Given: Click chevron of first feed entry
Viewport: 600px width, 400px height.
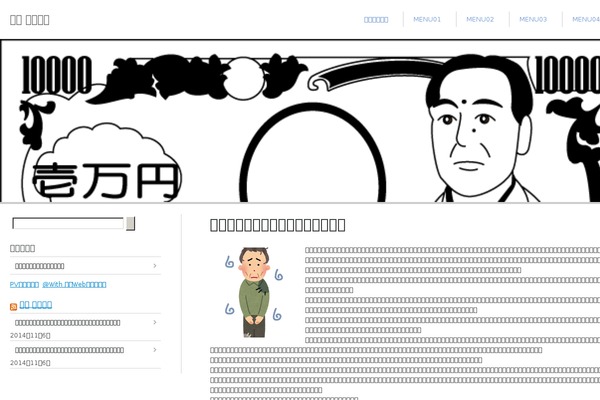Looking at the screenshot, I should pos(155,322).
